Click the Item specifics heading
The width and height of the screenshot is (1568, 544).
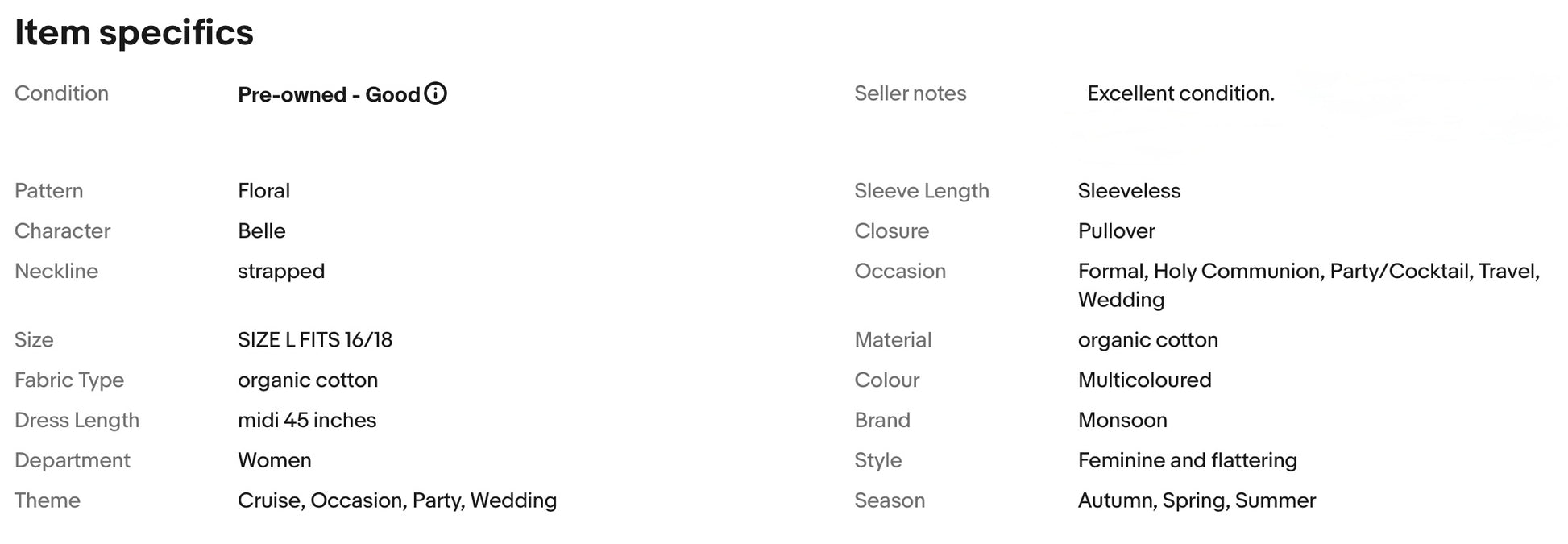[134, 33]
